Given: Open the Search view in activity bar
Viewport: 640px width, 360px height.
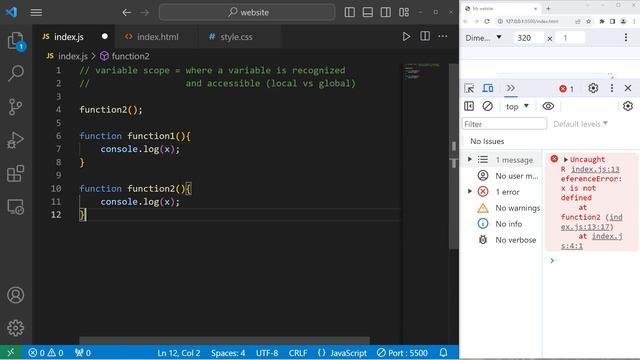Looking at the screenshot, I should point(16,73).
